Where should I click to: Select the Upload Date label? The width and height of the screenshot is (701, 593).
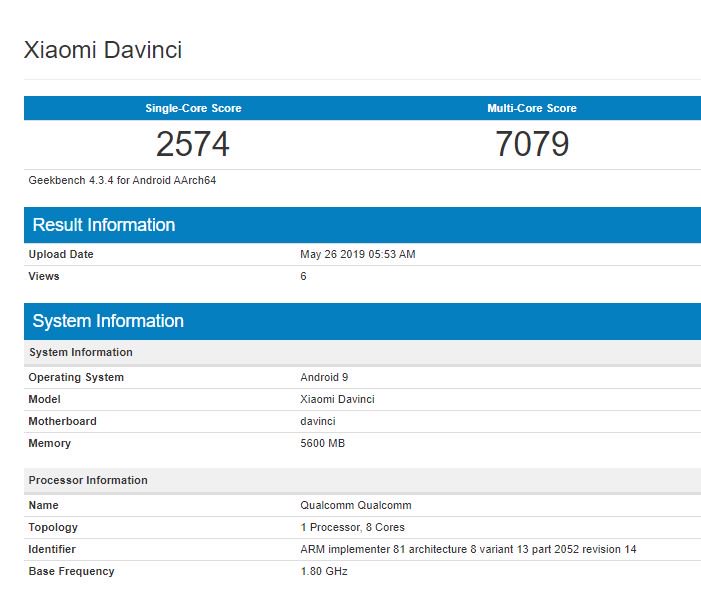(x=61, y=254)
